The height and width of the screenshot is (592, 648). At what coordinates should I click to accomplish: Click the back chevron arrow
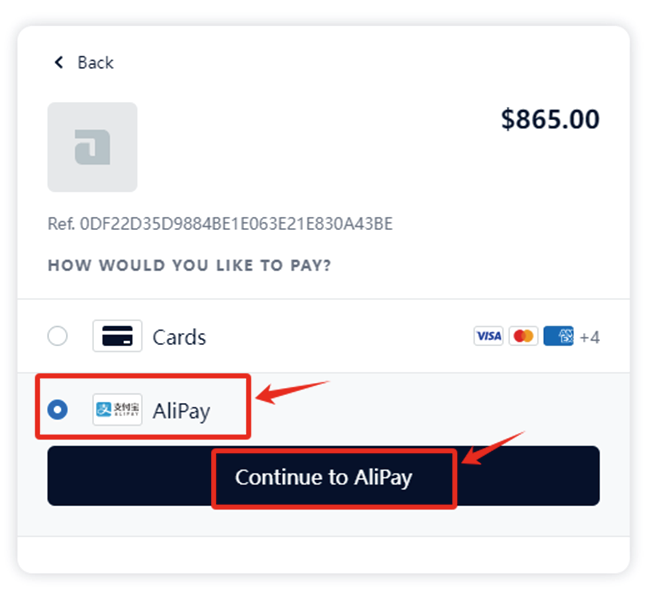click(58, 63)
